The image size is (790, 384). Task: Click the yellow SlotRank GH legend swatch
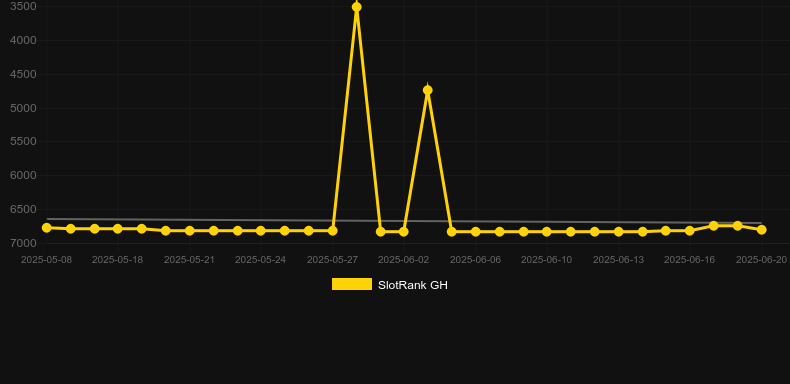(x=352, y=284)
